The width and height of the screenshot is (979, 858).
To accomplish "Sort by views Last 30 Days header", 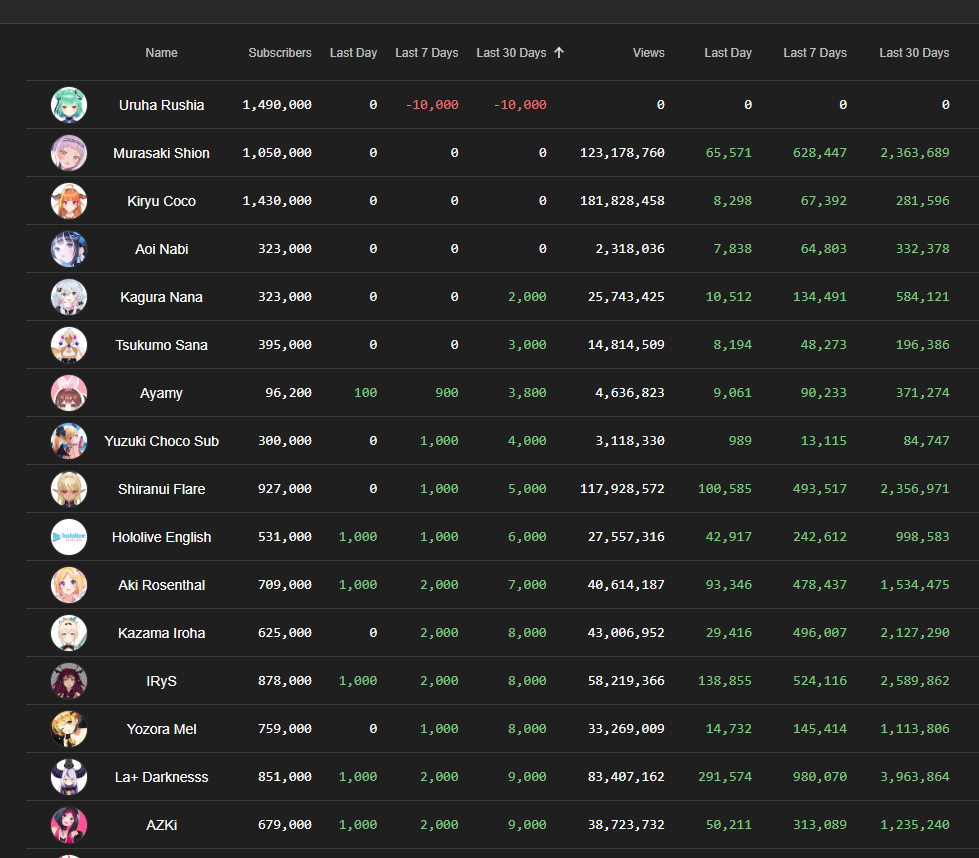I will click(x=914, y=53).
